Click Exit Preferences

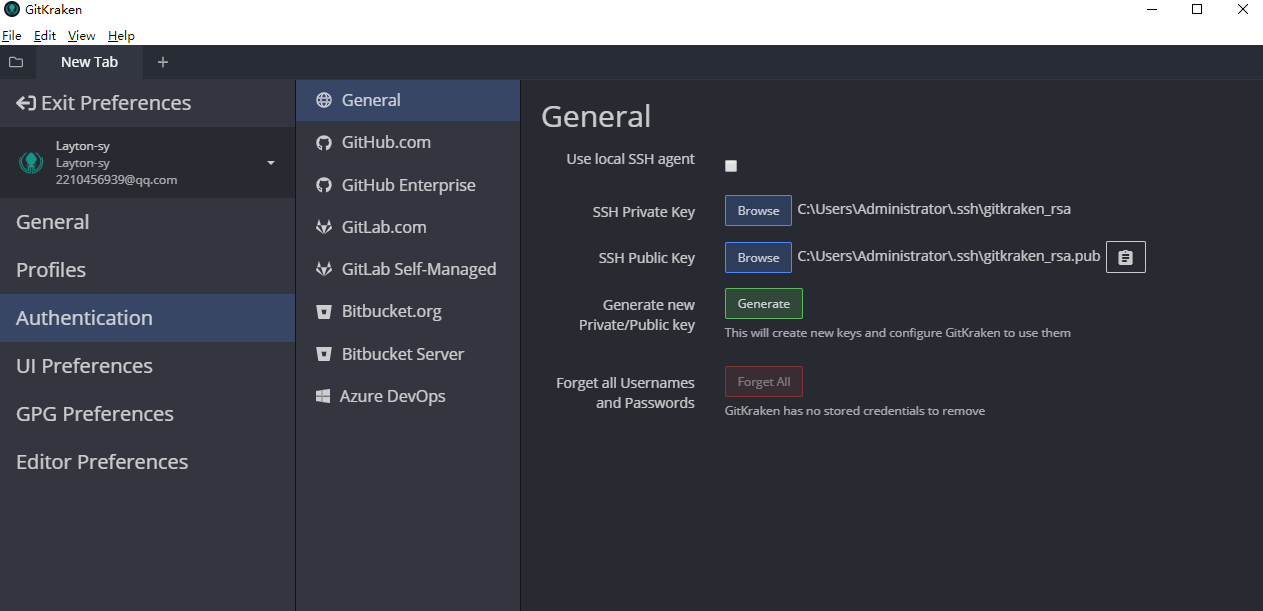[104, 103]
